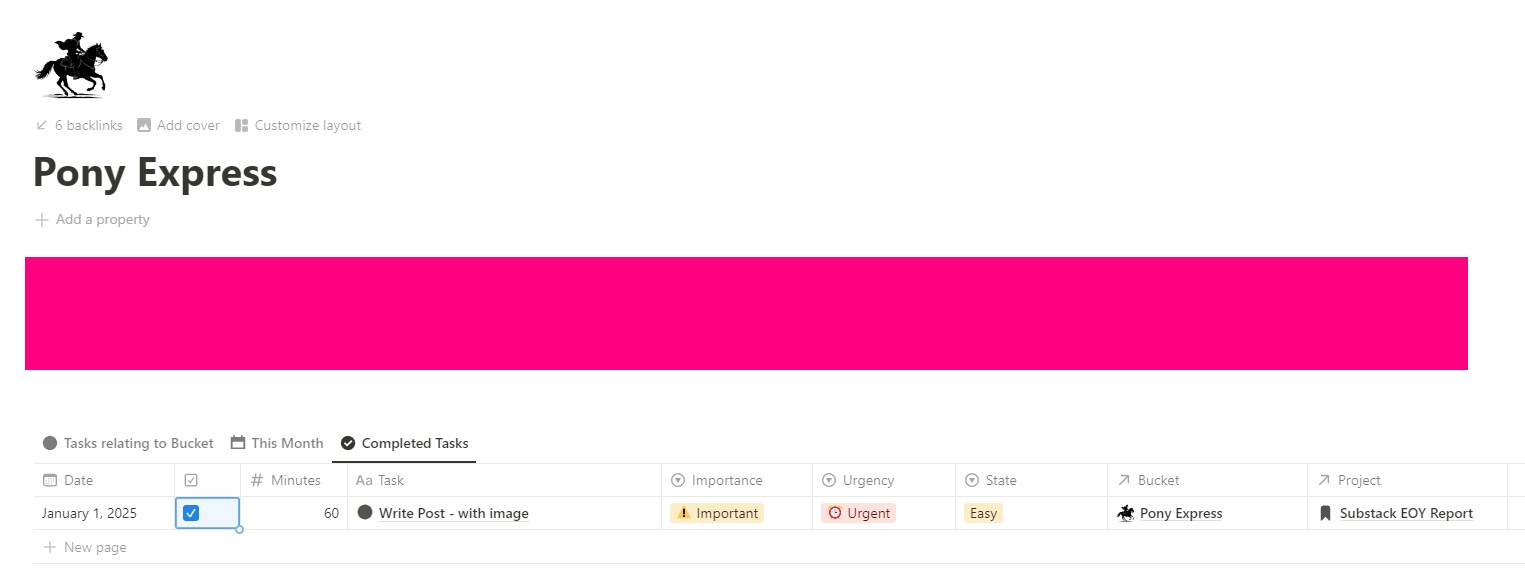1525x568 pixels.
Task: Click the hash icon in Minutes header
Action: [257, 480]
